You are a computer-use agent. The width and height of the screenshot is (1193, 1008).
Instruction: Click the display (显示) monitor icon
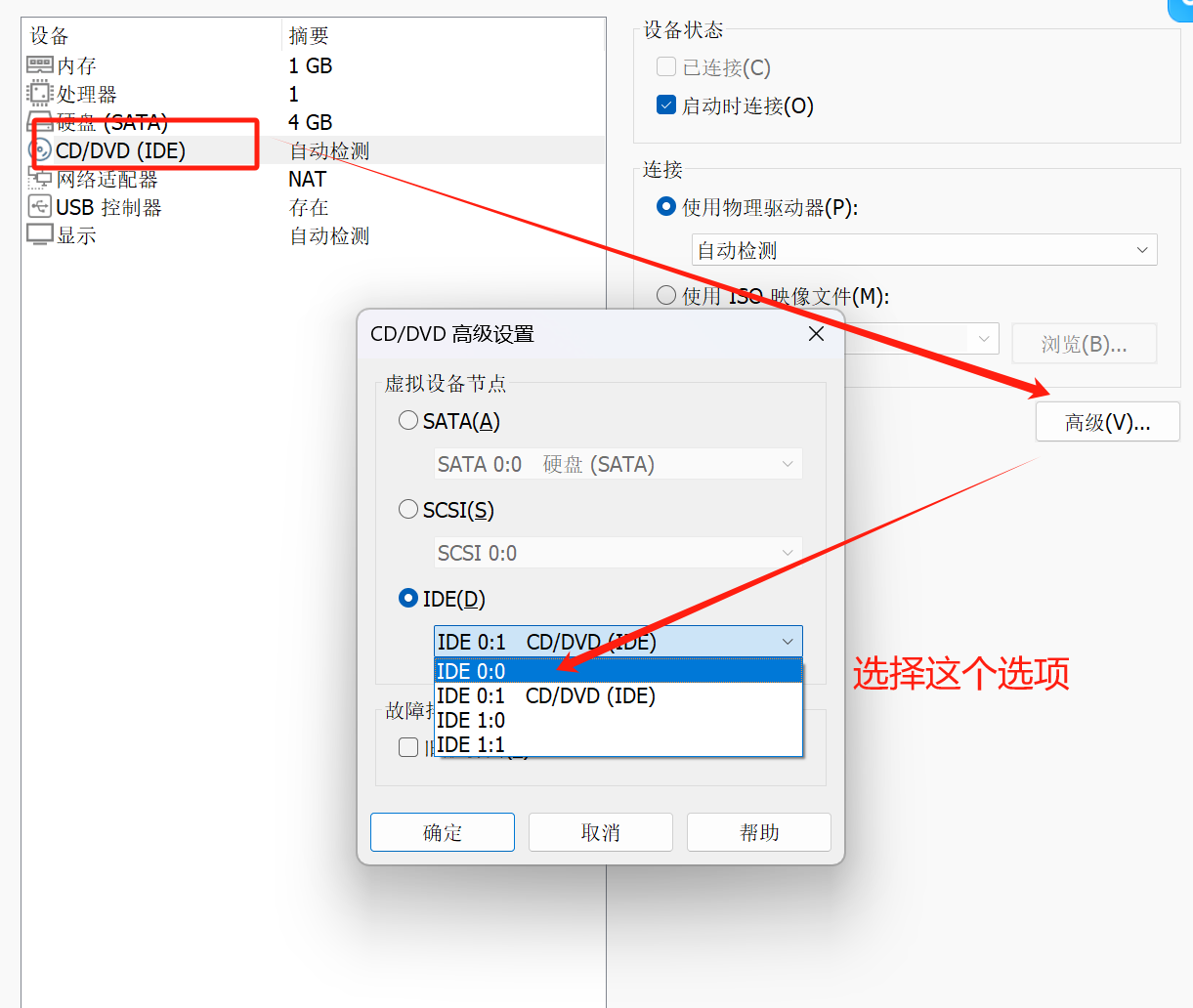coord(39,235)
